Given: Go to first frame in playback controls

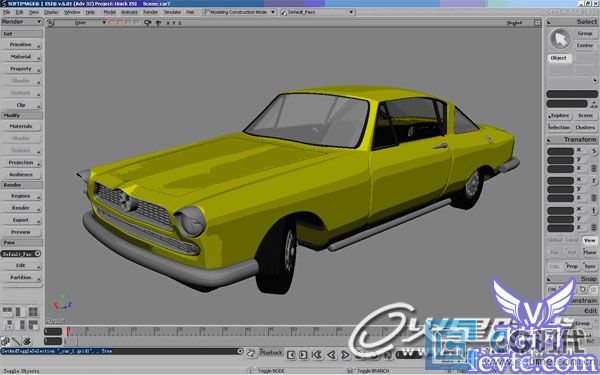Looking at the screenshot, I should [x=316, y=355].
